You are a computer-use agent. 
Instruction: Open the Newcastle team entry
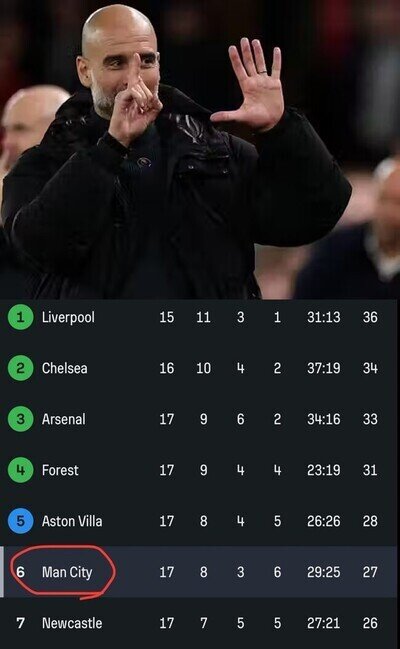pyautogui.click(x=72, y=623)
